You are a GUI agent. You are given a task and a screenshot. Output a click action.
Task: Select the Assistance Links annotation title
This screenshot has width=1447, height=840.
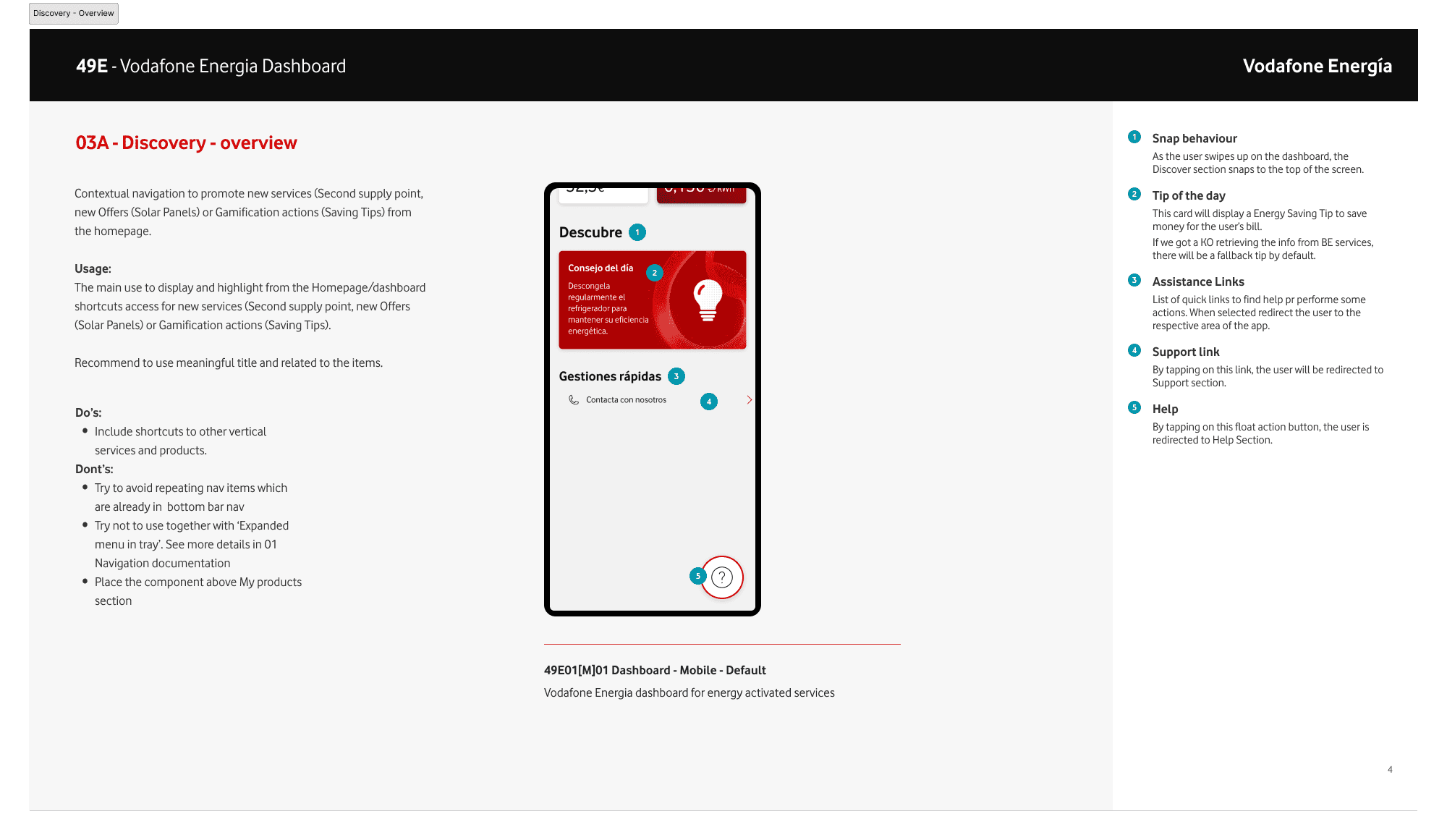click(1198, 281)
